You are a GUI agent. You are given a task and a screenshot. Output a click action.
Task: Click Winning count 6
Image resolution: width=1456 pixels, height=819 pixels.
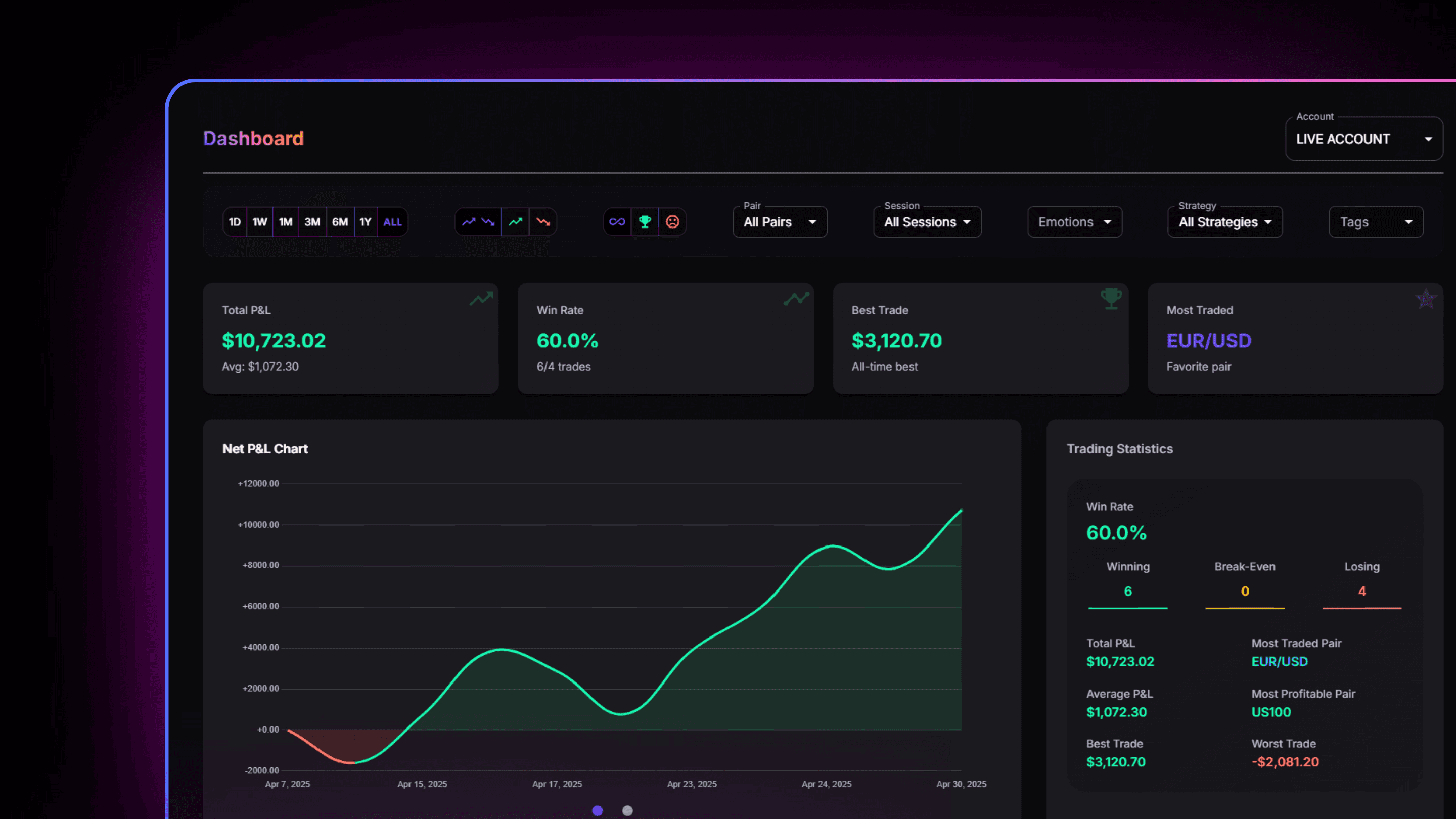1127,591
